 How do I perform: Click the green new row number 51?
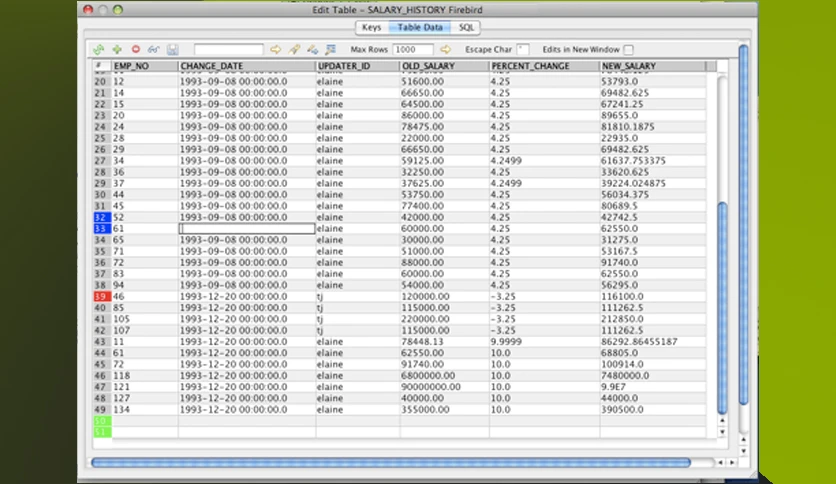(101, 432)
